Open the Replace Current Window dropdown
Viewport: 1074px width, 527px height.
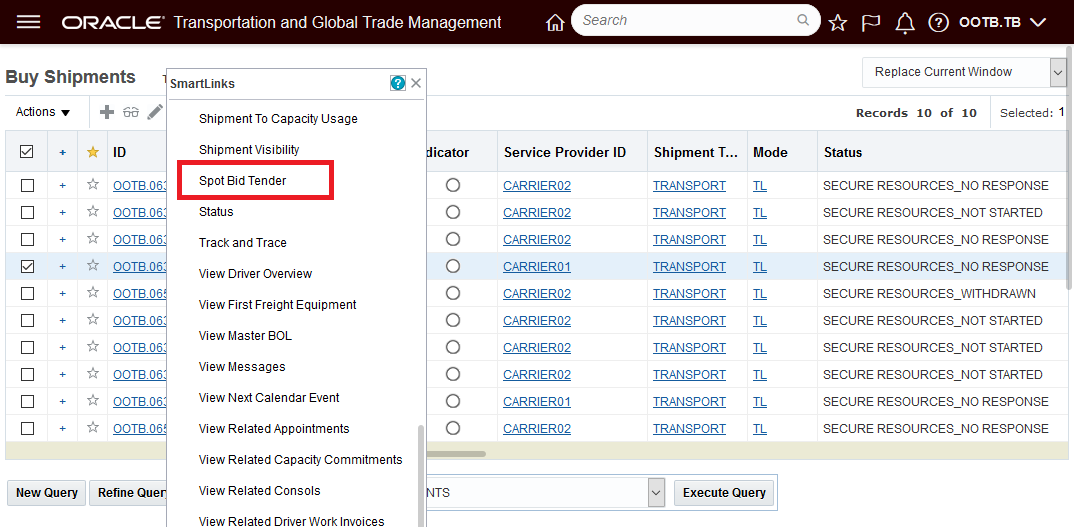coord(1057,72)
